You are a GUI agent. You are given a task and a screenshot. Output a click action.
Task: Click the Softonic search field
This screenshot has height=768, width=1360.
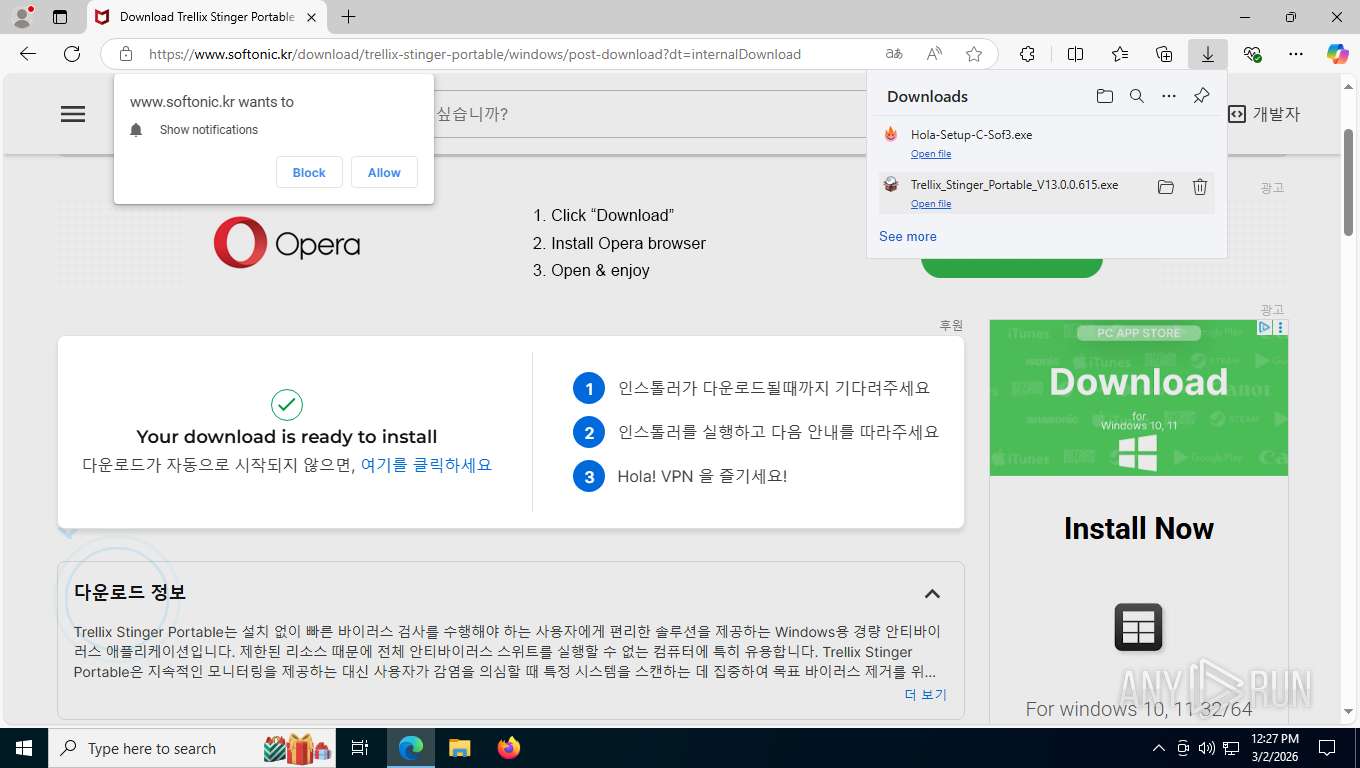tap(650, 114)
